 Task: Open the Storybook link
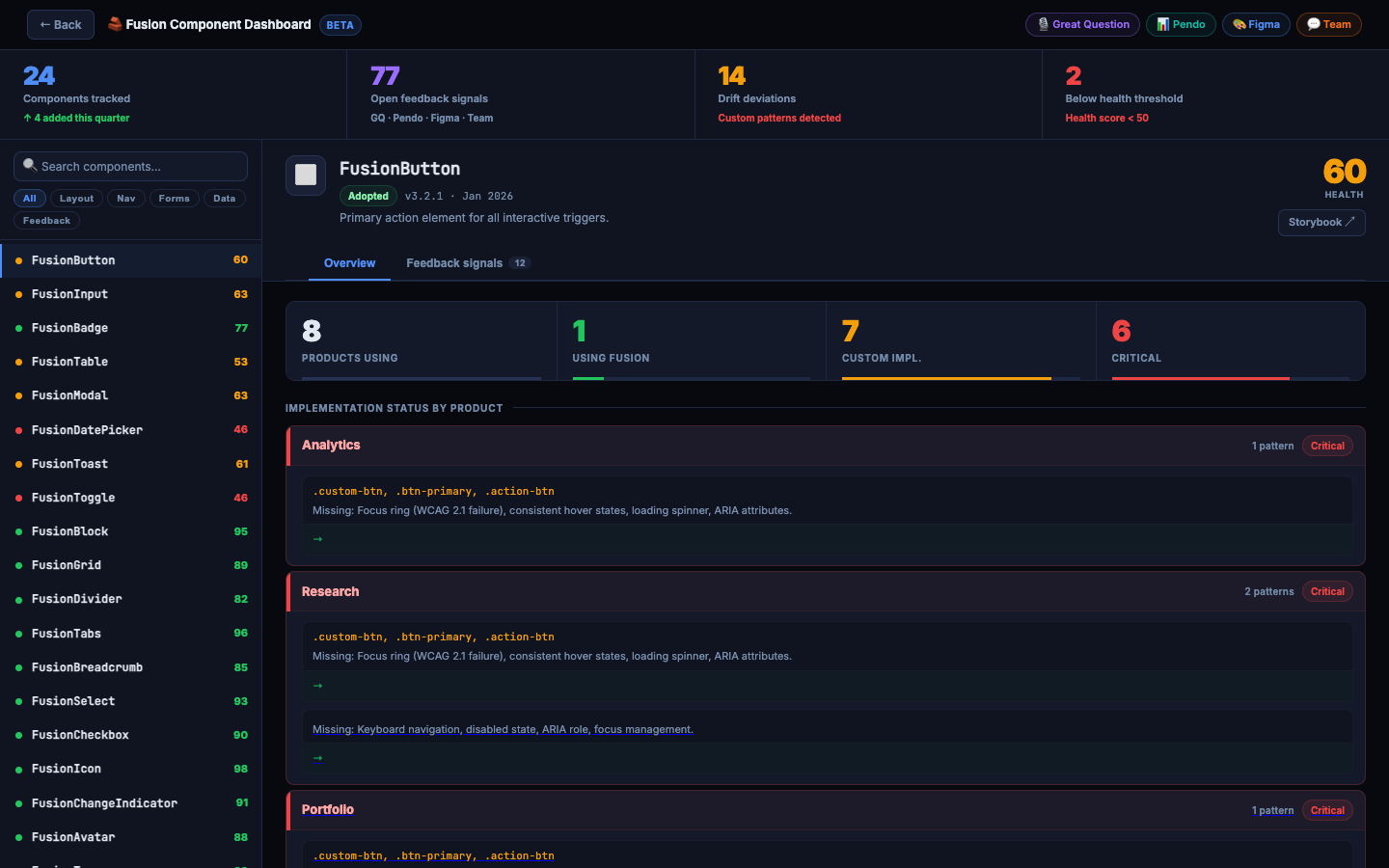click(x=1321, y=223)
